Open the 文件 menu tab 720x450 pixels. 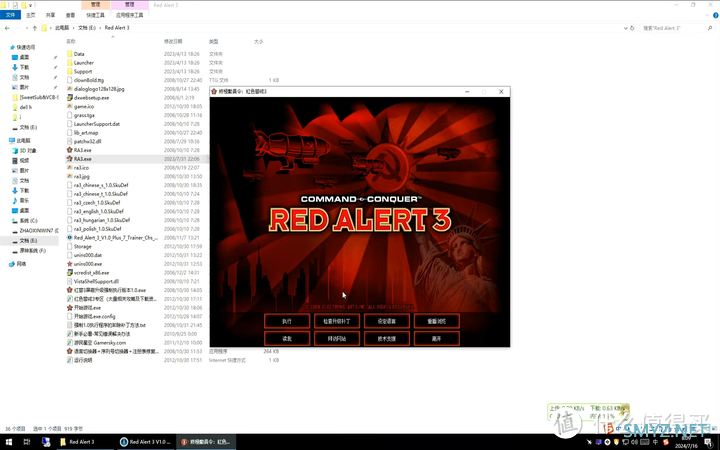[11, 15]
